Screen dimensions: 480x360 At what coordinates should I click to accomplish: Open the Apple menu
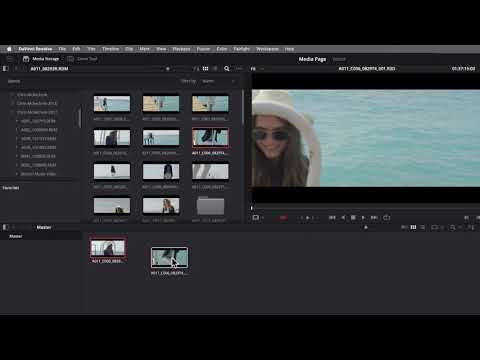point(9,49)
